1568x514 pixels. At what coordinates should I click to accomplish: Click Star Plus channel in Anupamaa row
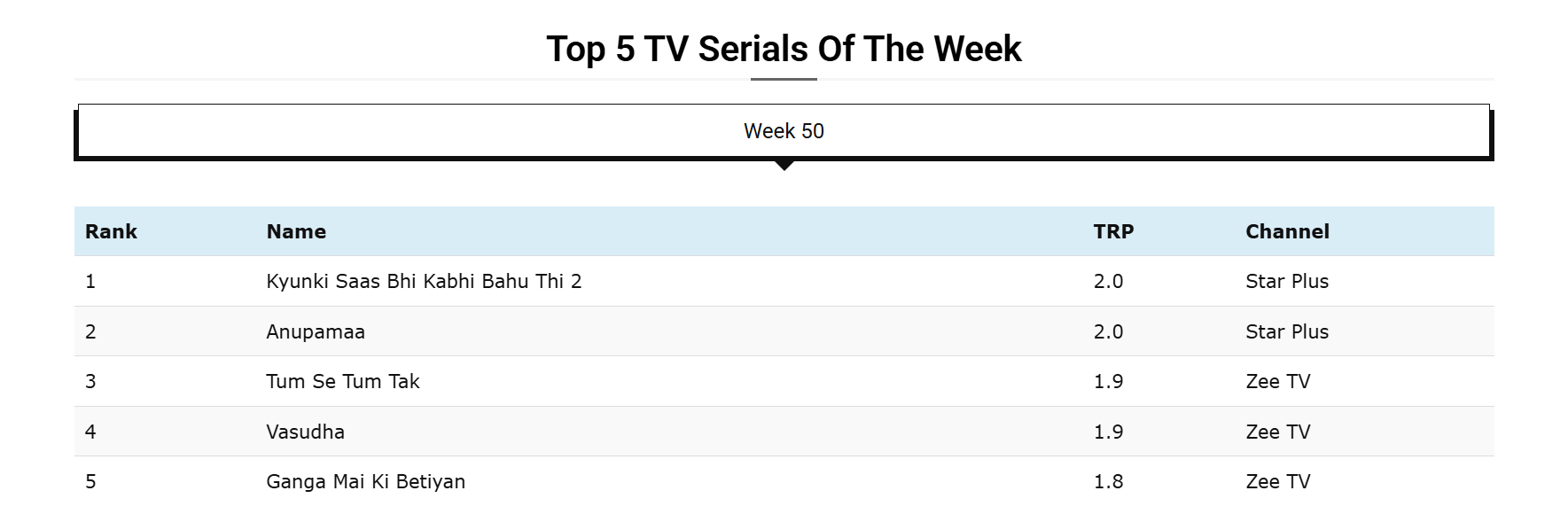point(1287,331)
